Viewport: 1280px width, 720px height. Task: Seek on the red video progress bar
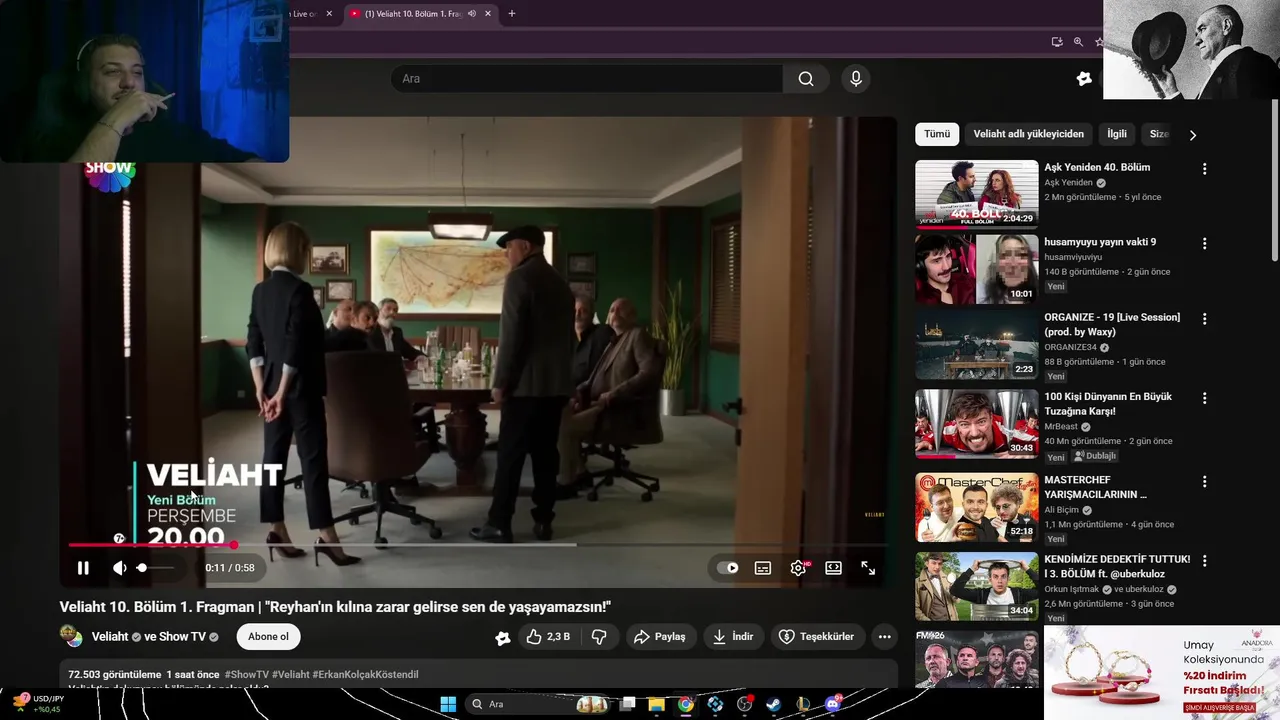[478, 545]
